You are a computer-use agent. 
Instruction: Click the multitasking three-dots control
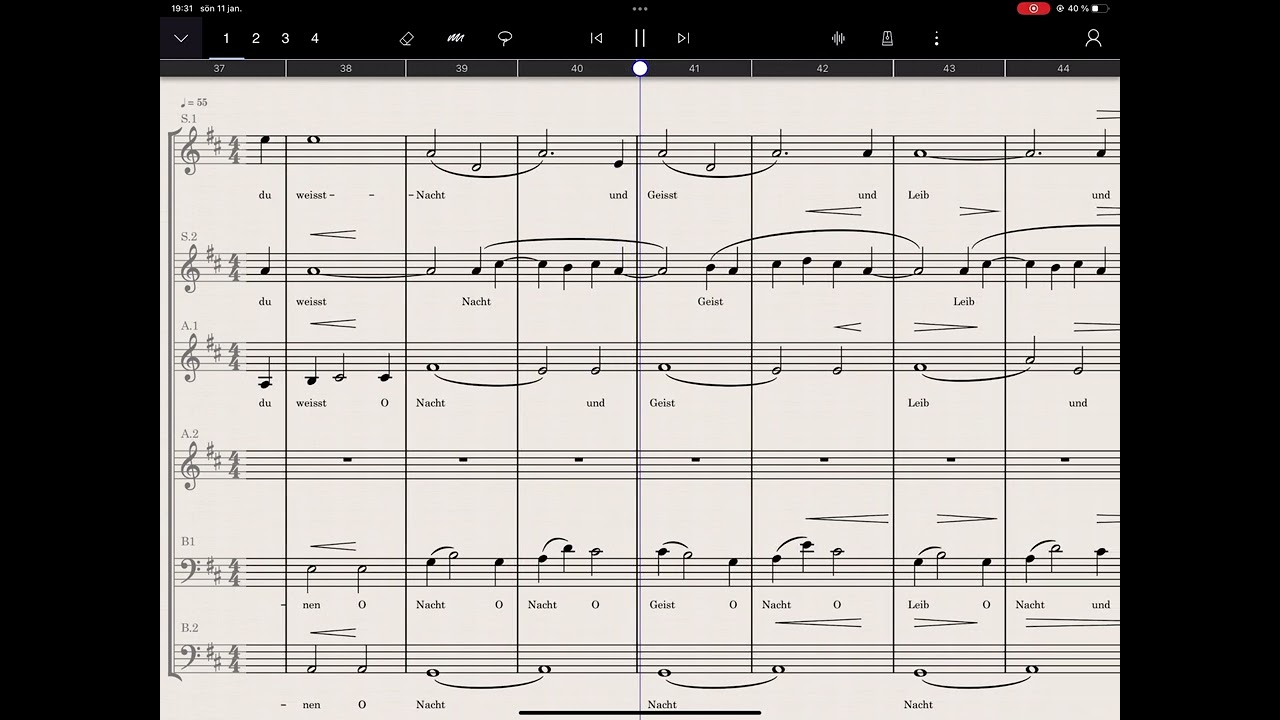coord(640,8)
